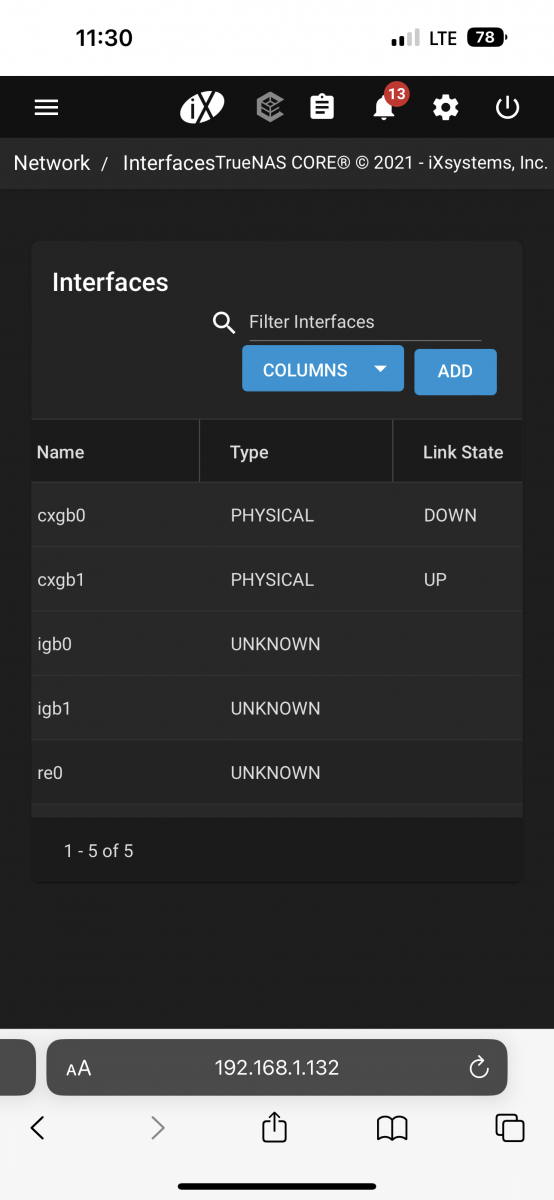Reload the page in Safari
This screenshot has height=1200, width=554.
pyautogui.click(x=479, y=1067)
